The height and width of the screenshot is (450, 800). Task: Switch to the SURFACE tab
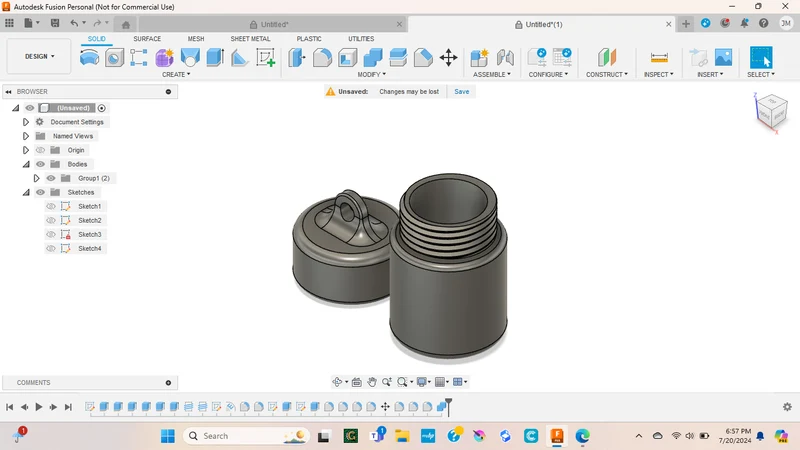point(147,39)
